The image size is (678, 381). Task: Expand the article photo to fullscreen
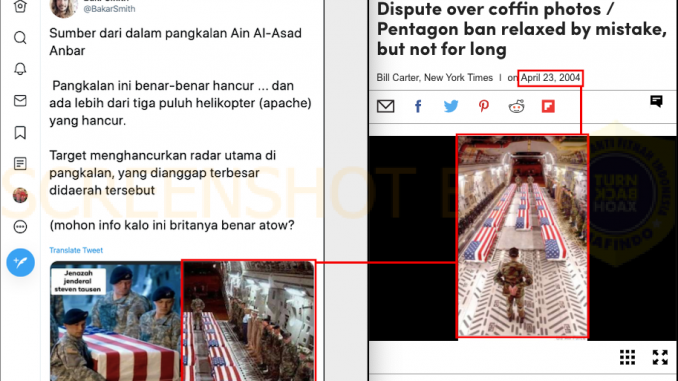coord(660,358)
